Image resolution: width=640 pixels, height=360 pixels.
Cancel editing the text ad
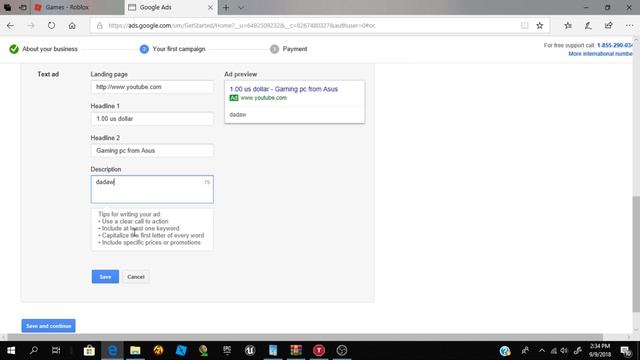click(136, 277)
